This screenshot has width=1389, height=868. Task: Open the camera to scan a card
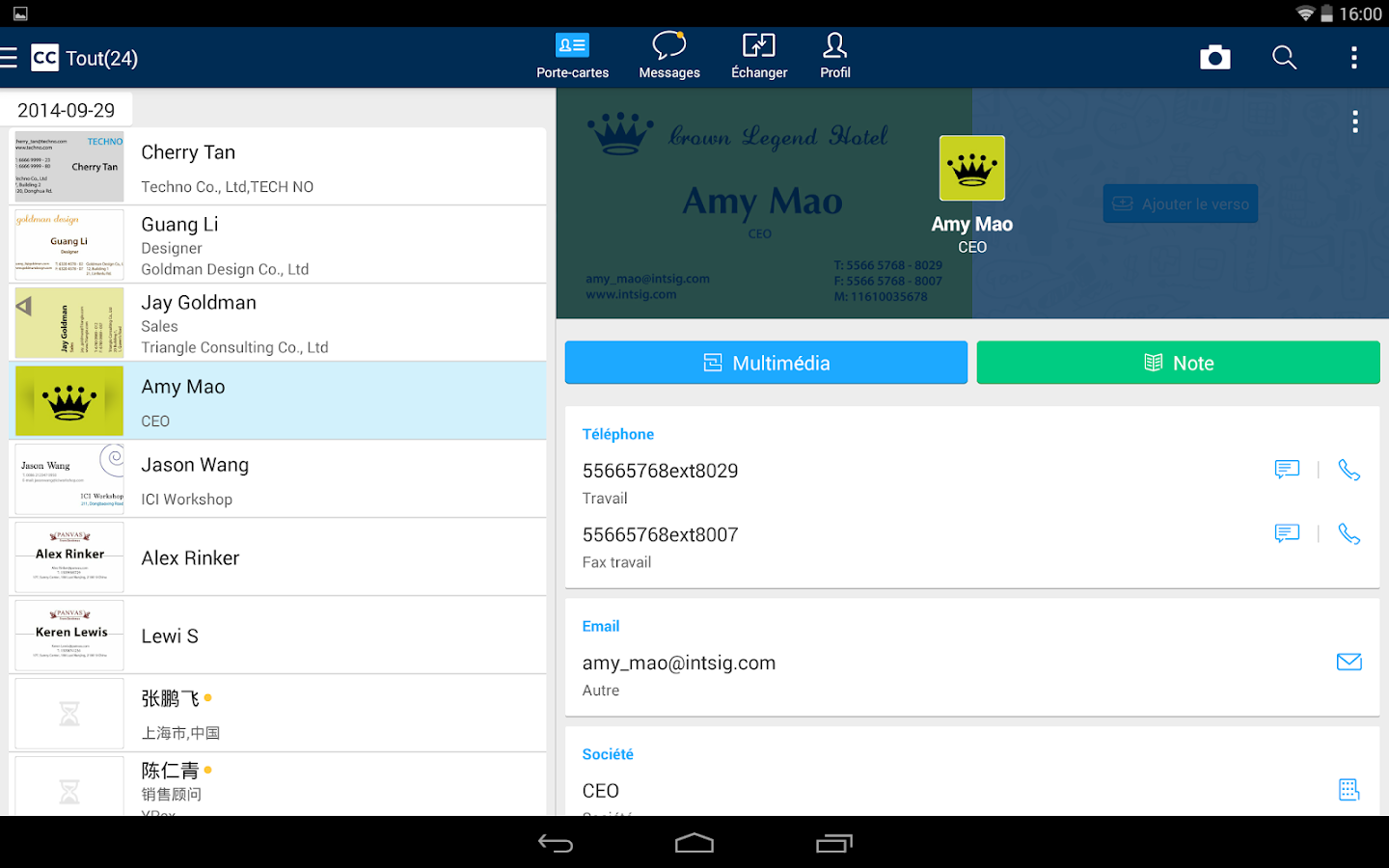(x=1214, y=57)
